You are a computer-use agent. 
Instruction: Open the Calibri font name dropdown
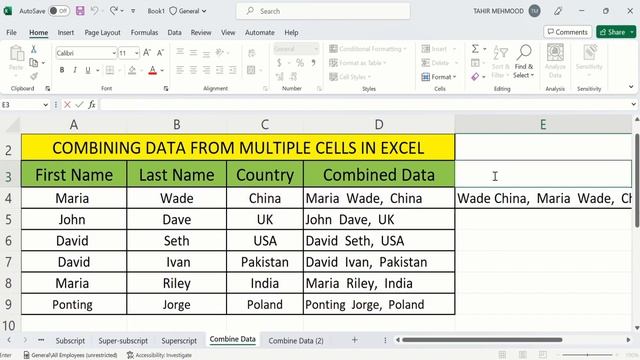click(114, 53)
